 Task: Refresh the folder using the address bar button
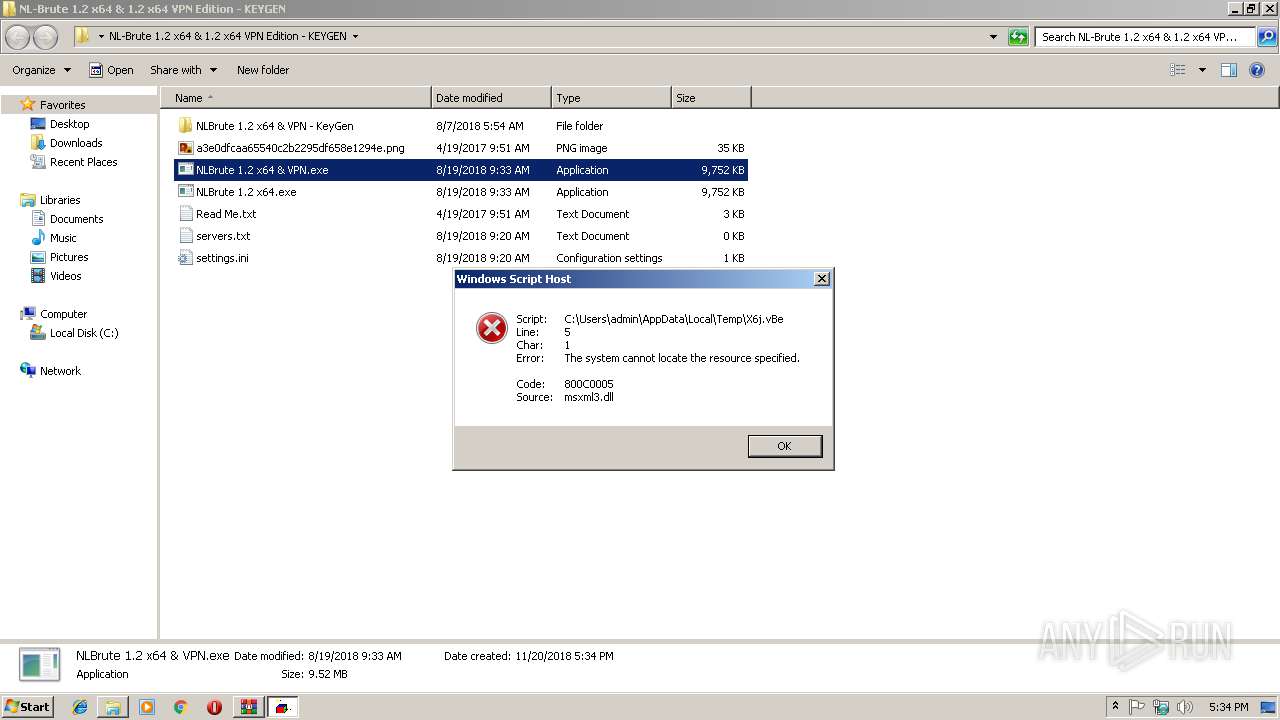(1018, 37)
